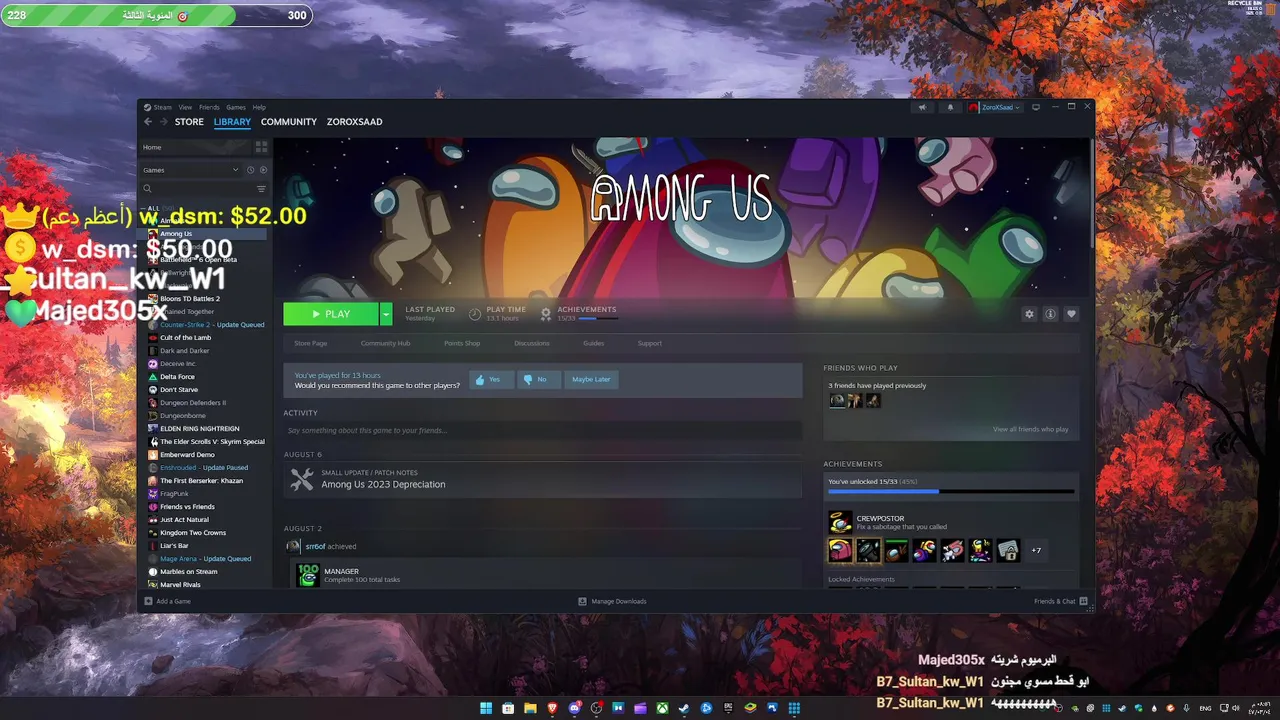Click Manage Downloads at the bottom

[613, 601]
